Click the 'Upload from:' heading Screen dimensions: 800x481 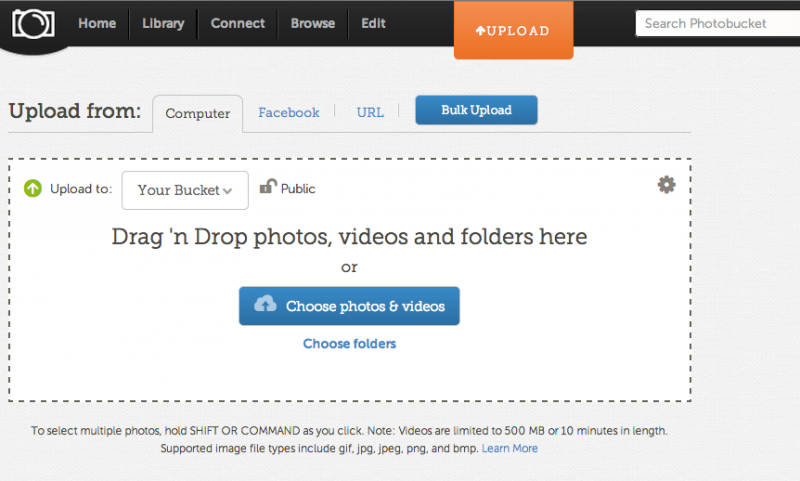click(x=74, y=111)
